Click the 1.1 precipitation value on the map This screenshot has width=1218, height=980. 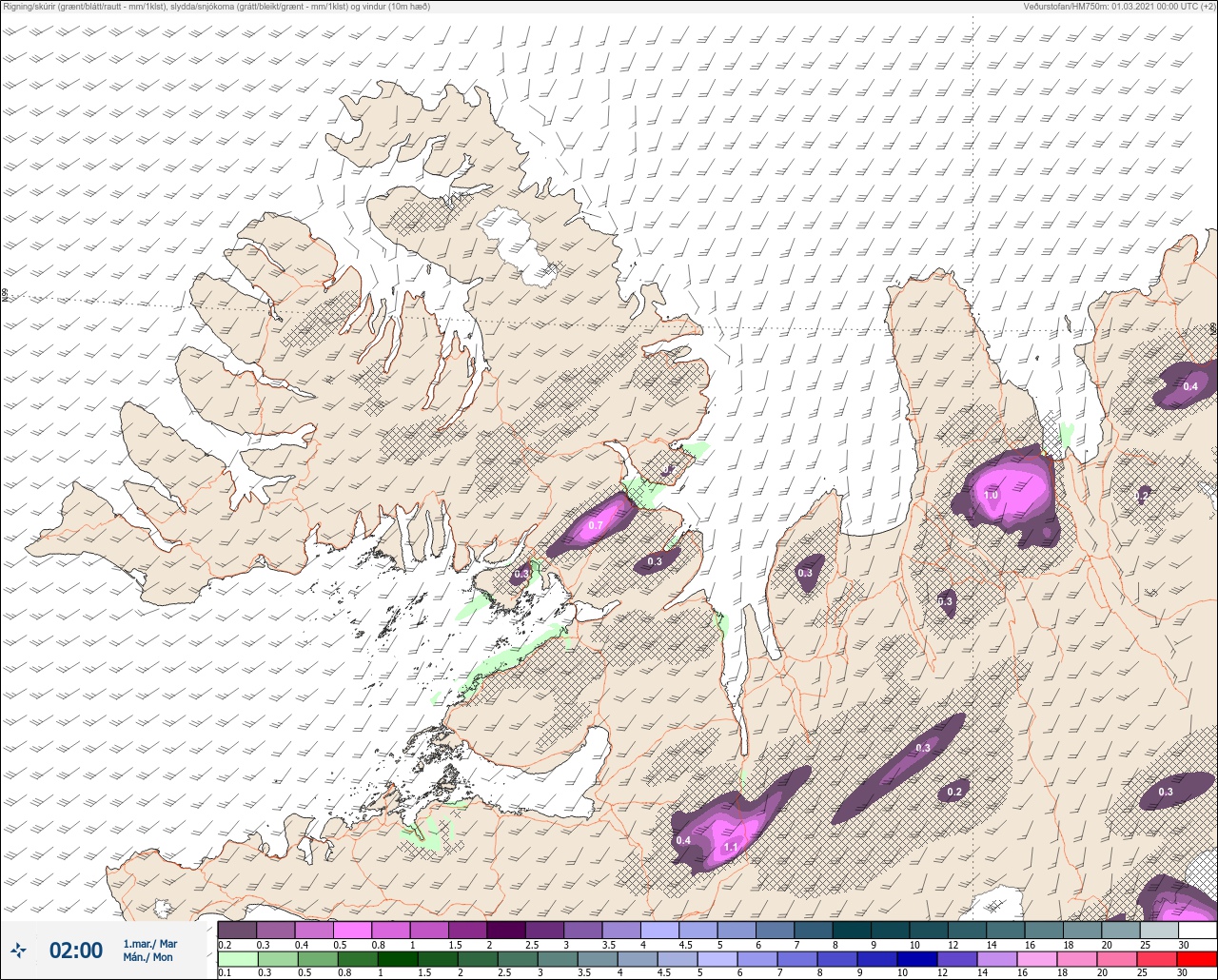[x=731, y=847]
